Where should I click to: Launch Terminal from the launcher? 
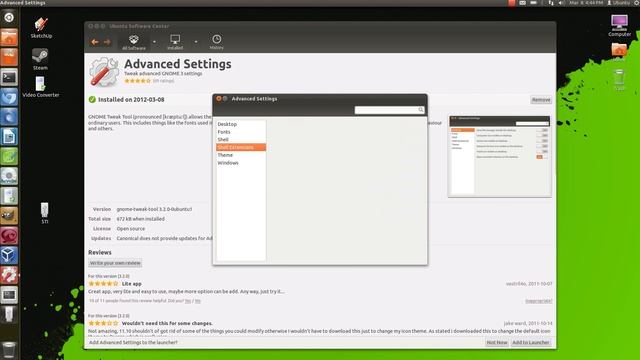[x=9, y=77]
